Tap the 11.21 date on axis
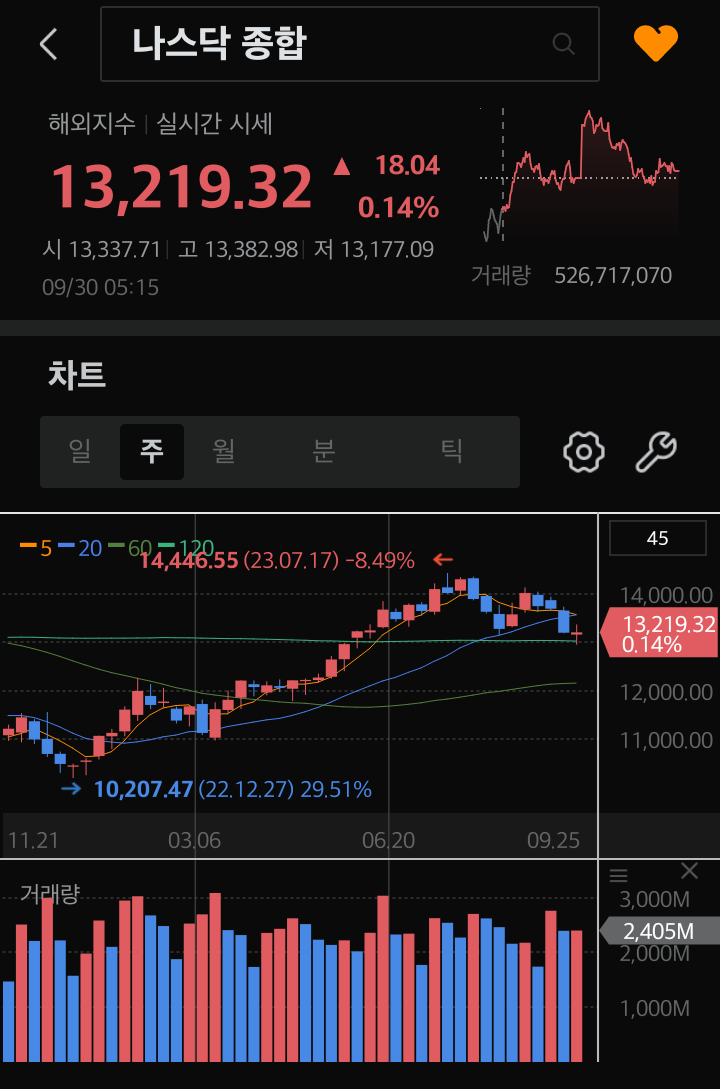 click(33, 841)
